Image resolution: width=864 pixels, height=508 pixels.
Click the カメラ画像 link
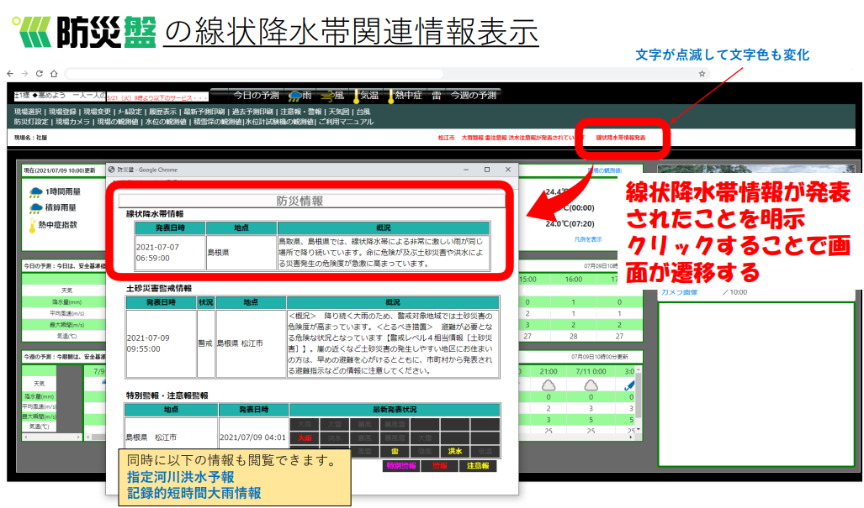[x=679, y=292]
